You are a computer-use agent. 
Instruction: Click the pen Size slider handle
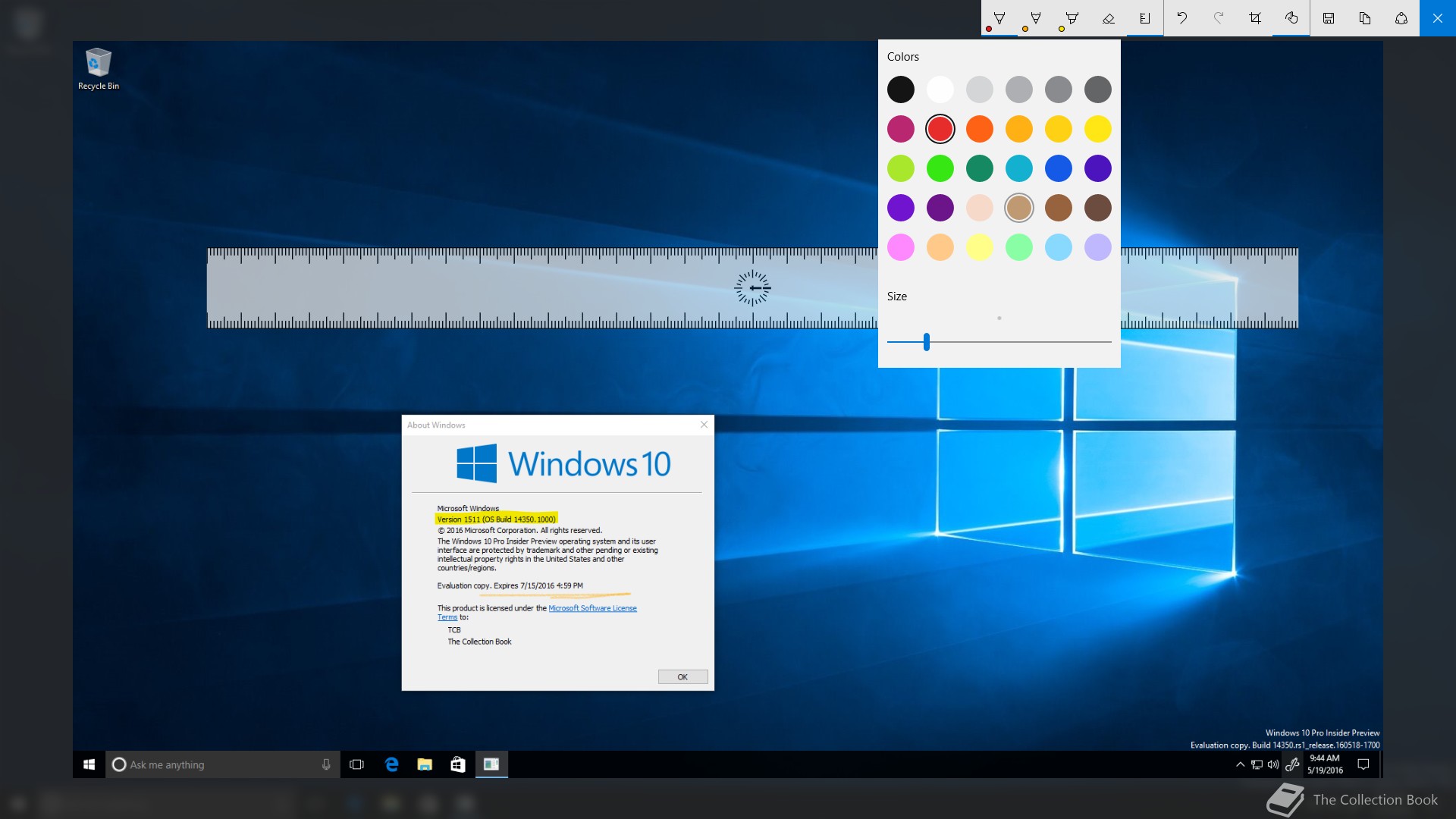click(x=927, y=342)
